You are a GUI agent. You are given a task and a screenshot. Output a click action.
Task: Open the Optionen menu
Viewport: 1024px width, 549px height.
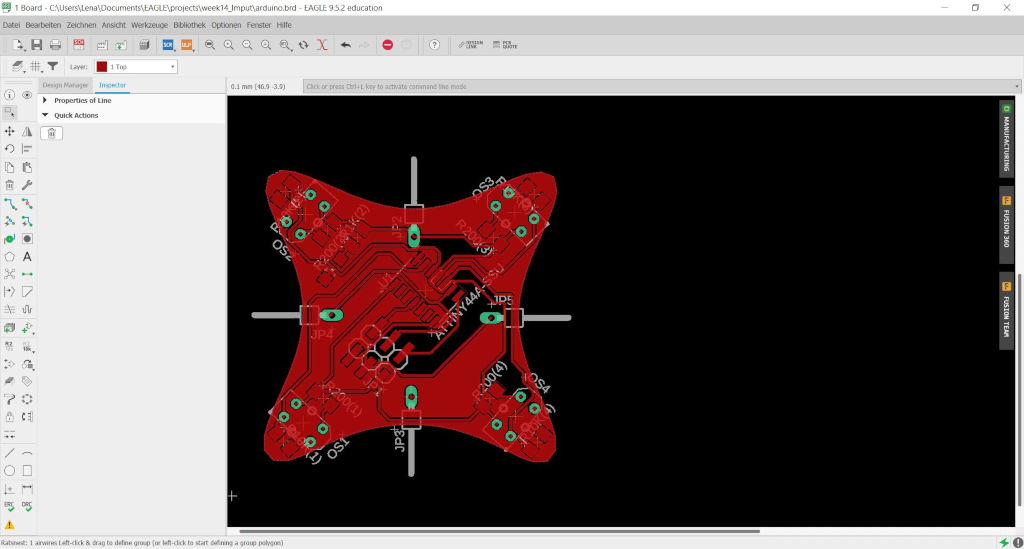[226, 25]
